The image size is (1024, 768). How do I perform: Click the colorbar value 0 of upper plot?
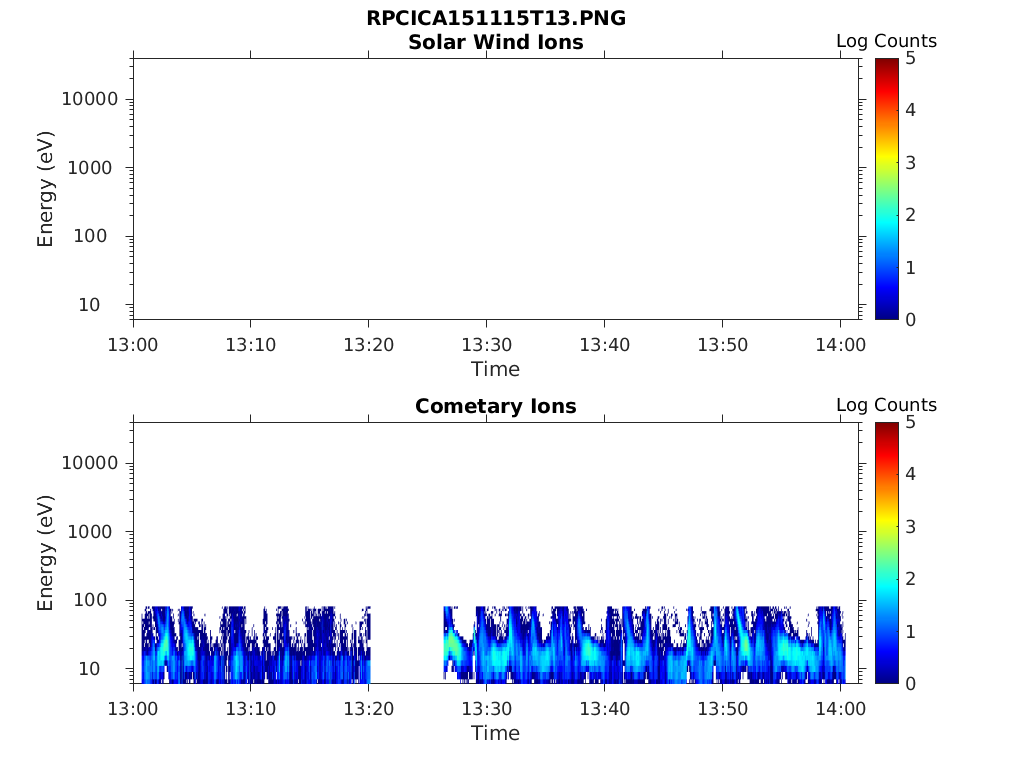point(910,320)
